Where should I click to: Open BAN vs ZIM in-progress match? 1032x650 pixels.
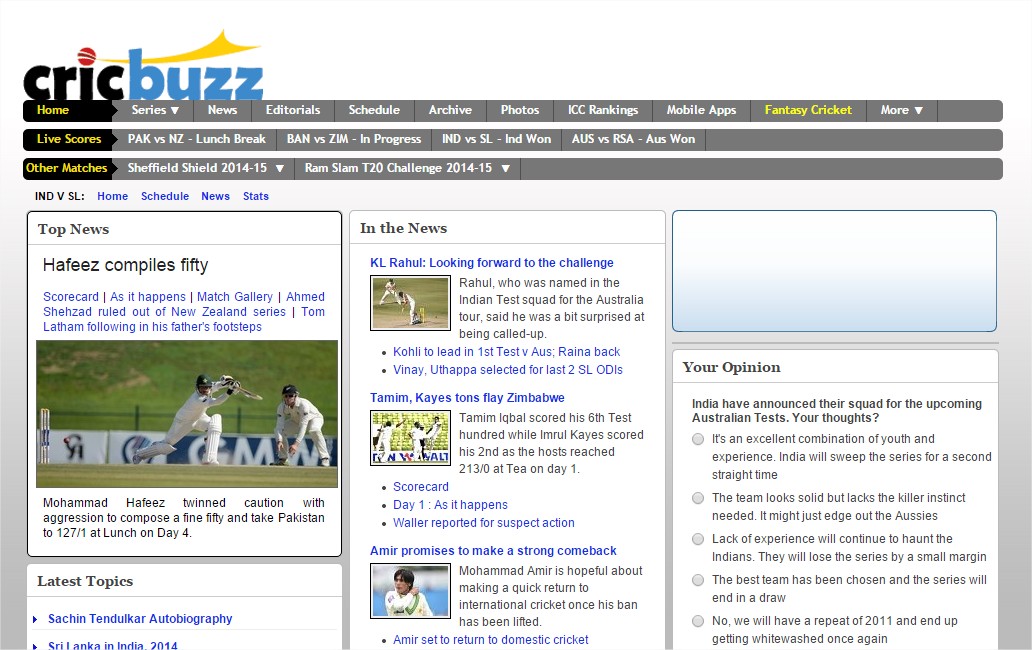pyautogui.click(x=354, y=139)
